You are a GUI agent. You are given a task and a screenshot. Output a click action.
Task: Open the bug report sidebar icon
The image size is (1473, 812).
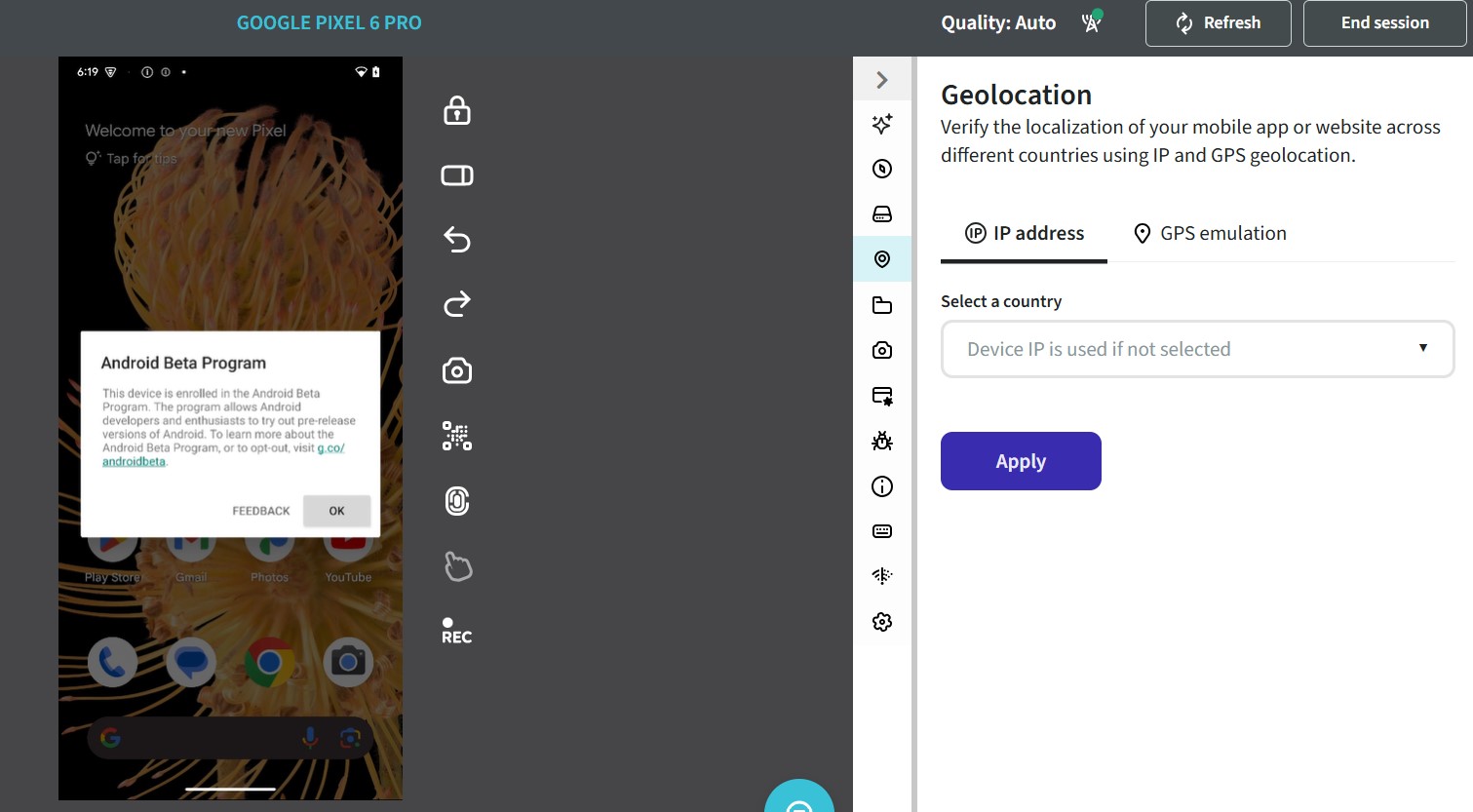point(882,441)
